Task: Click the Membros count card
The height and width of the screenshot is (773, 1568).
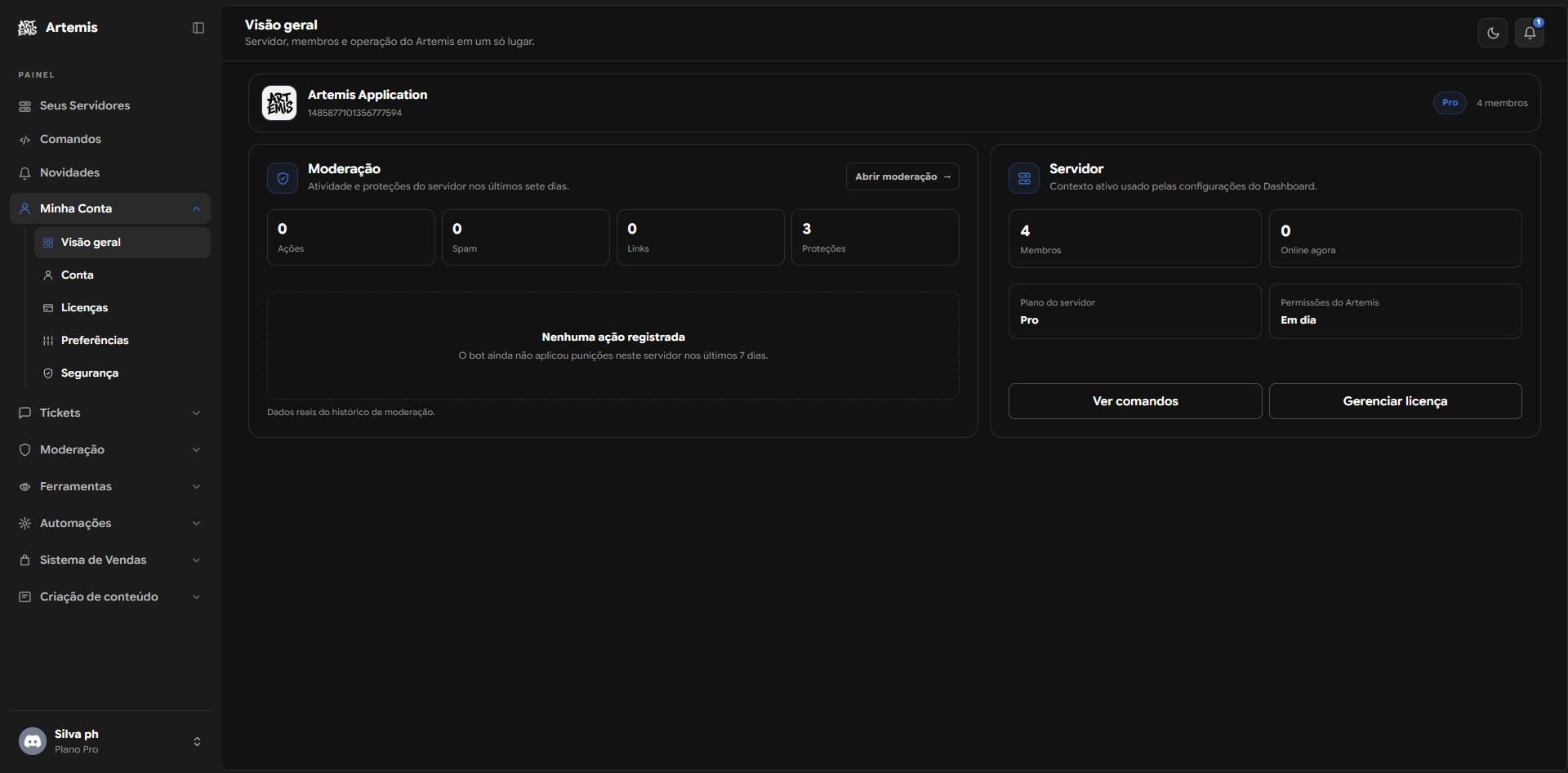Action: click(1135, 239)
